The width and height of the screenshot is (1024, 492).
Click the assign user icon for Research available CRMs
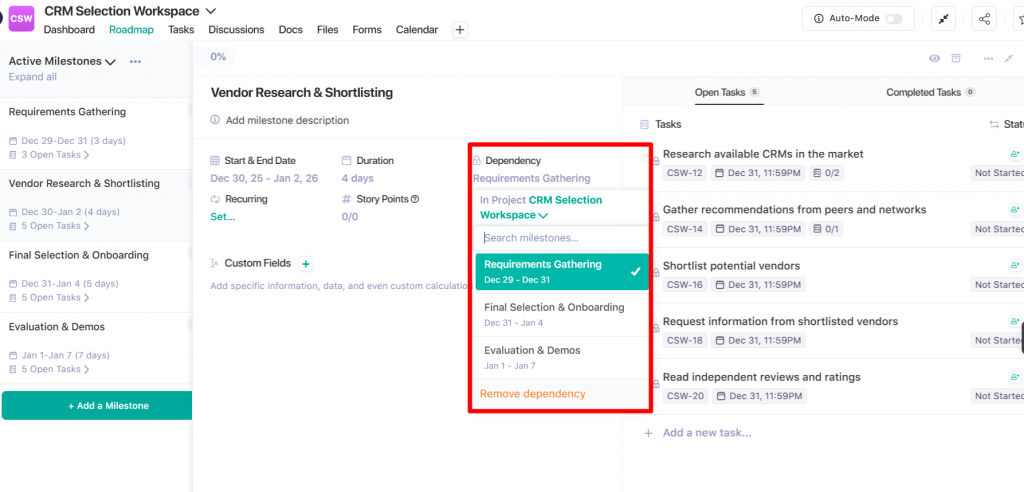click(x=1014, y=154)
